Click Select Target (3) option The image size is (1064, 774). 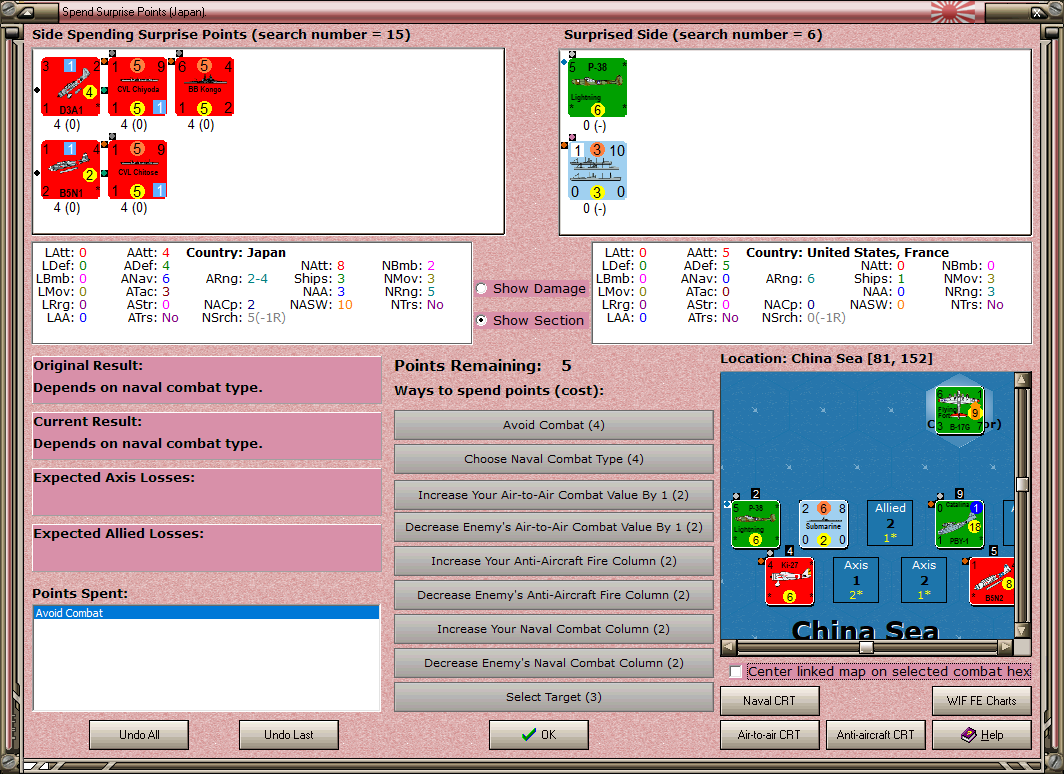pyautogui.click(x=553, y=697)
